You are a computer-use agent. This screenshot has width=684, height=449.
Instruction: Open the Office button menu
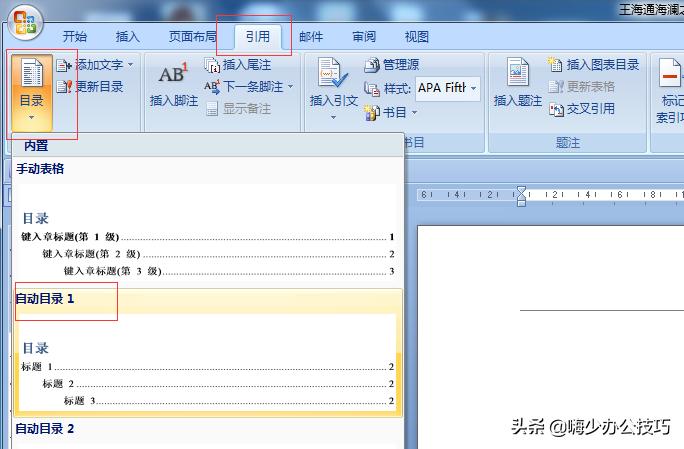point(25,23)
